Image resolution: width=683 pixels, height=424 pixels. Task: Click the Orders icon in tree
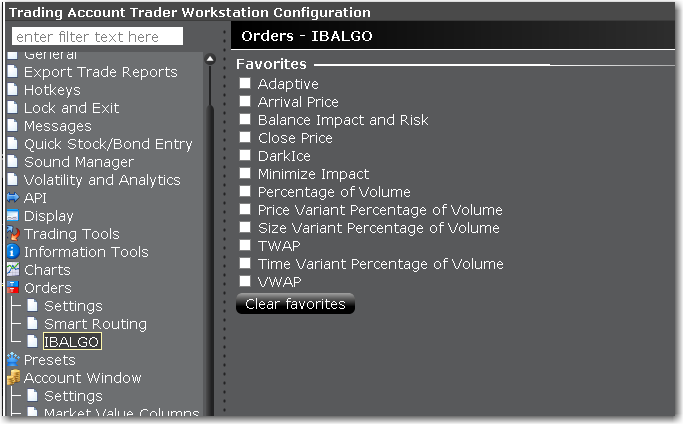coord(13,288)
